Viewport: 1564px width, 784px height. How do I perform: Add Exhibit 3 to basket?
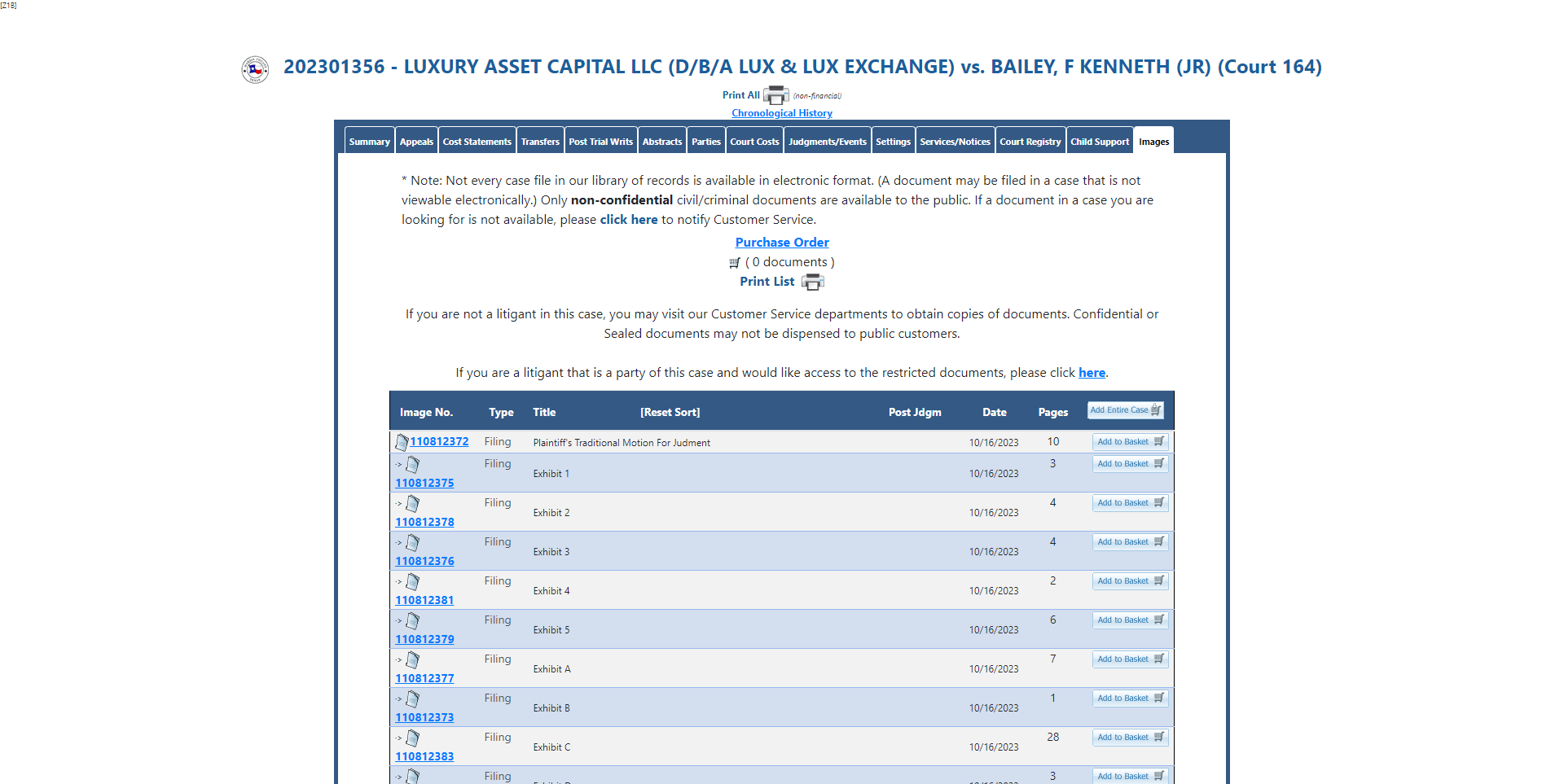pyautogui.click(x=1130, y=542)
